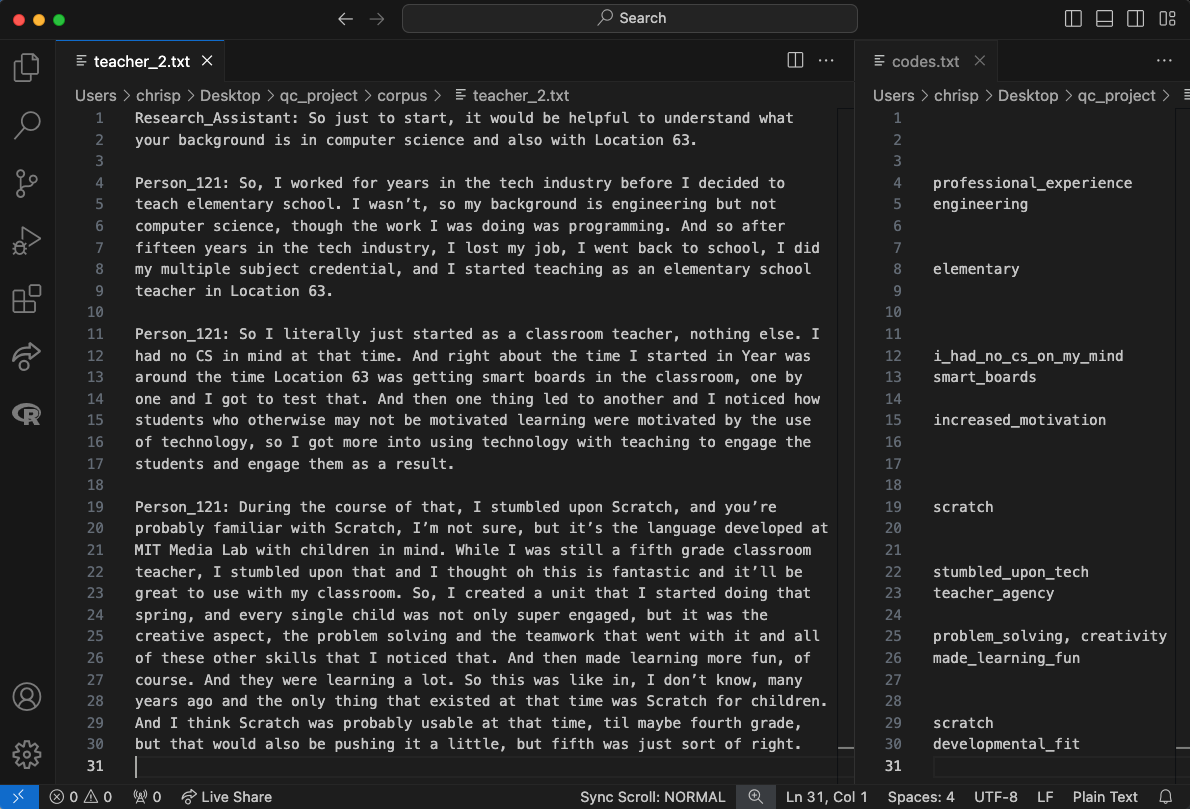The height and width of the screenshot is (809, 1190).
Task: Open the R extension view
Action: [27, 414]
